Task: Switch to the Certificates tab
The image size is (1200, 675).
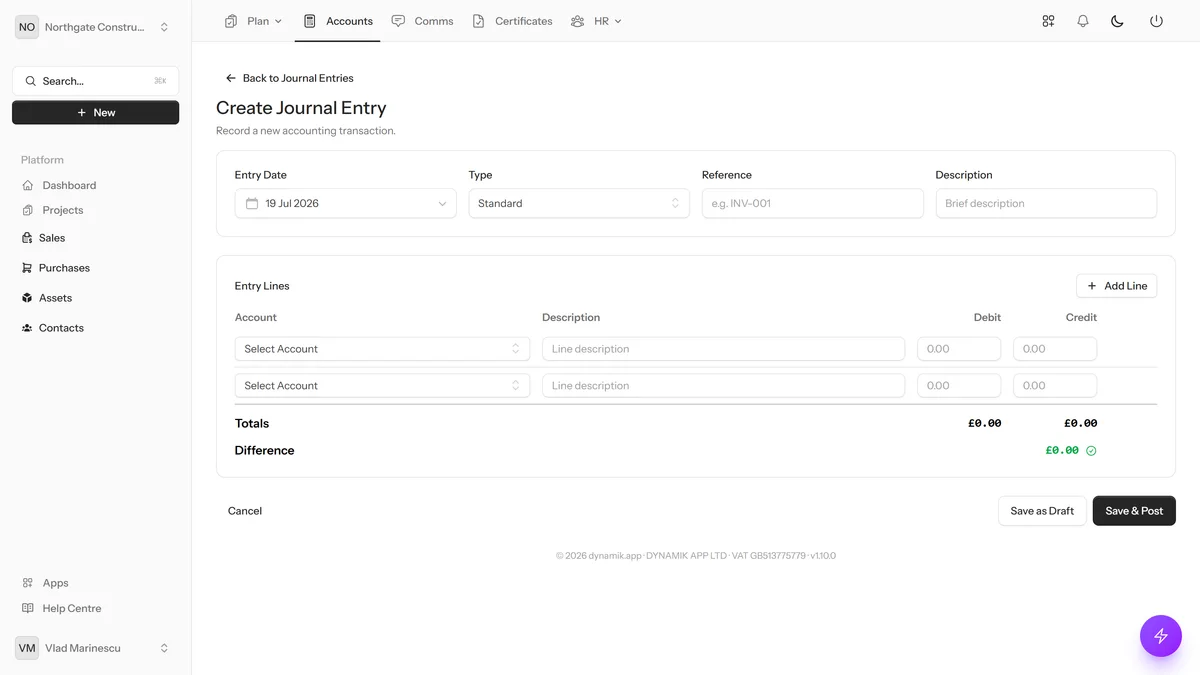Action: tap(512, 21)
